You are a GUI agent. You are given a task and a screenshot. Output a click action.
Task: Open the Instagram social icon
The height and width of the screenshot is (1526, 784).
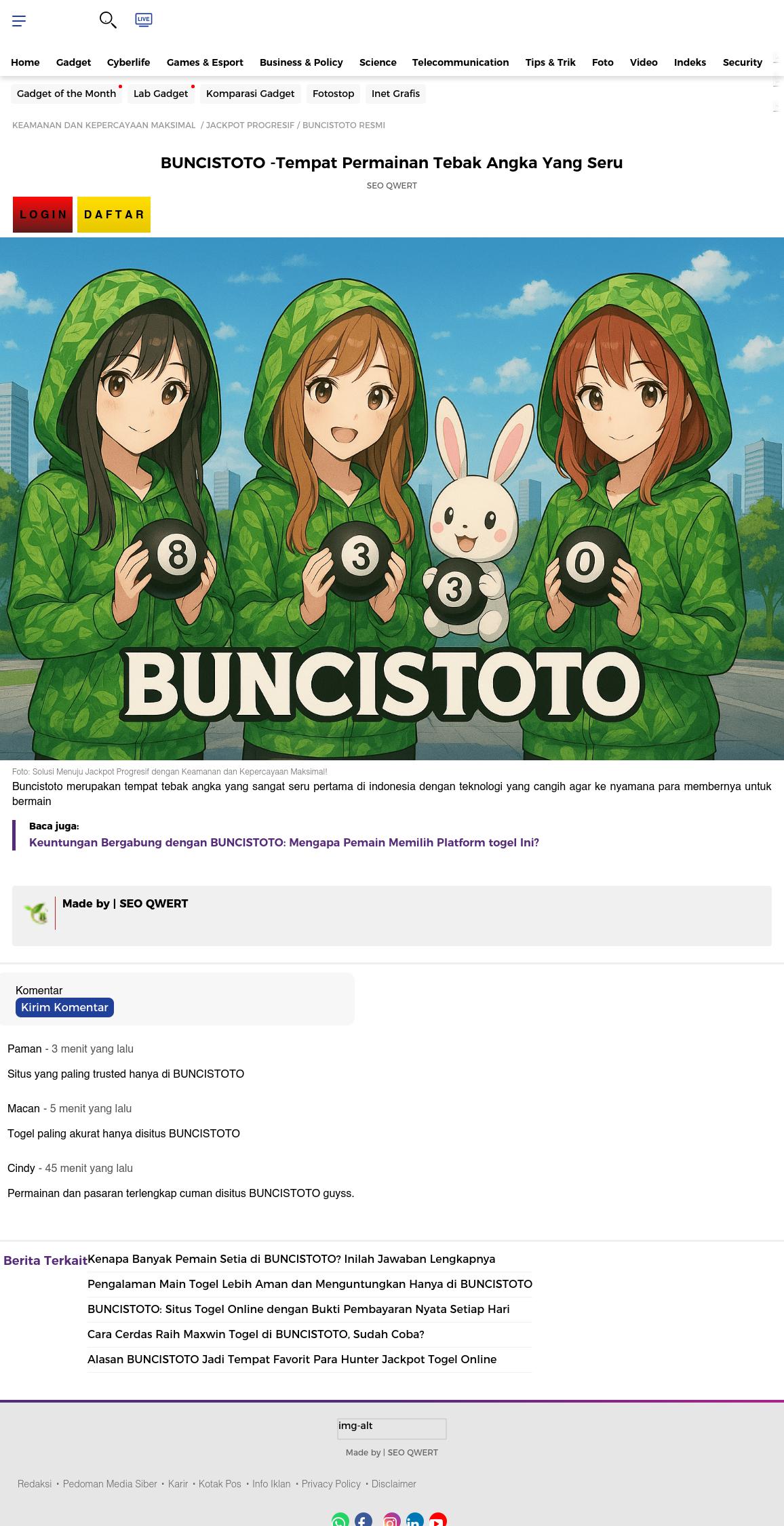[391, 1520]
